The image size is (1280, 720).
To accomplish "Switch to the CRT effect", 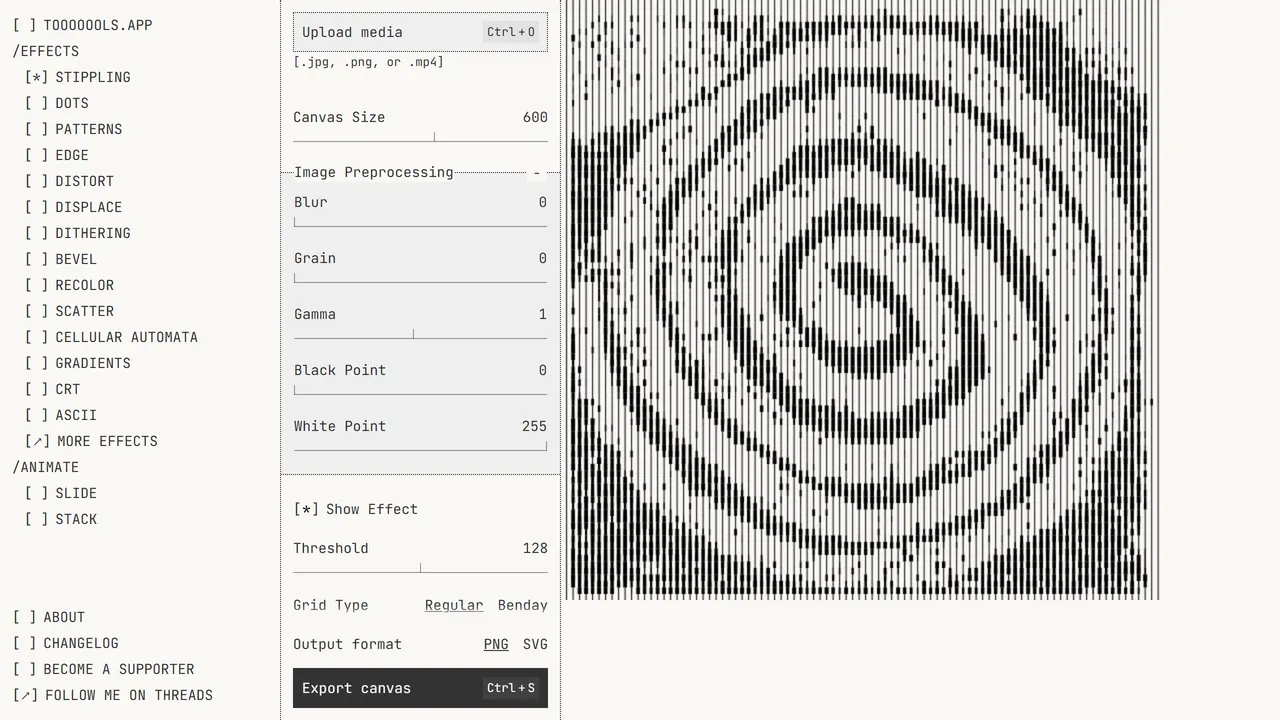I will pyautogui.click(x=53, y=389).
